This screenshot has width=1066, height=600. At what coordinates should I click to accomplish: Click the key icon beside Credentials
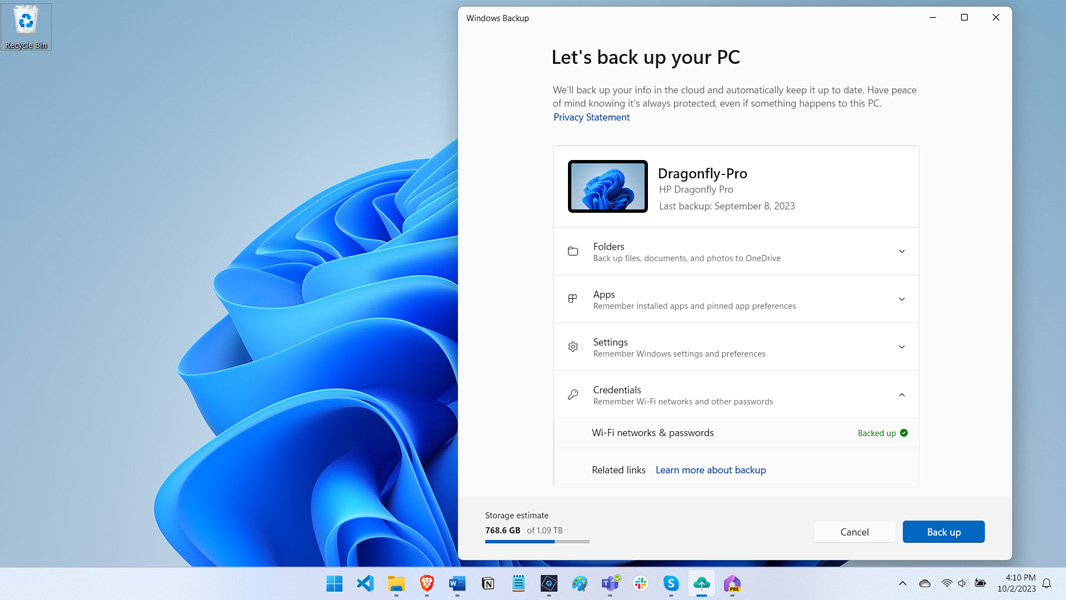573,394
